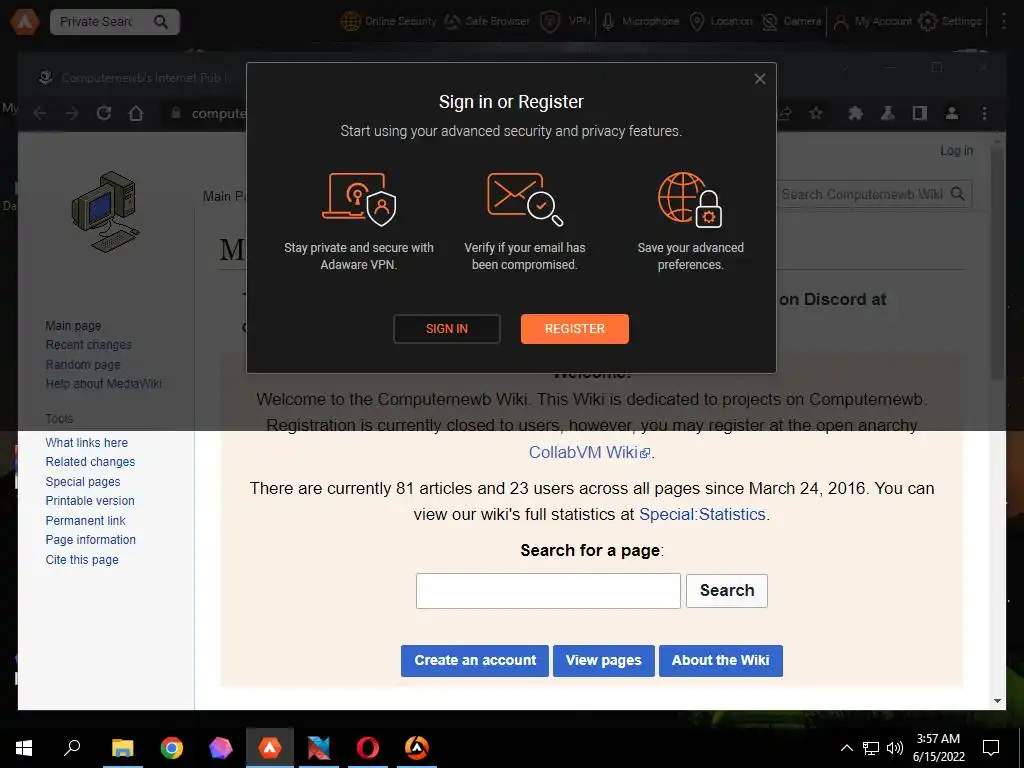This screenshot has height=768, width=1024.
Task: Open the Special:Statistics link
Action: [x=702, y=515]
